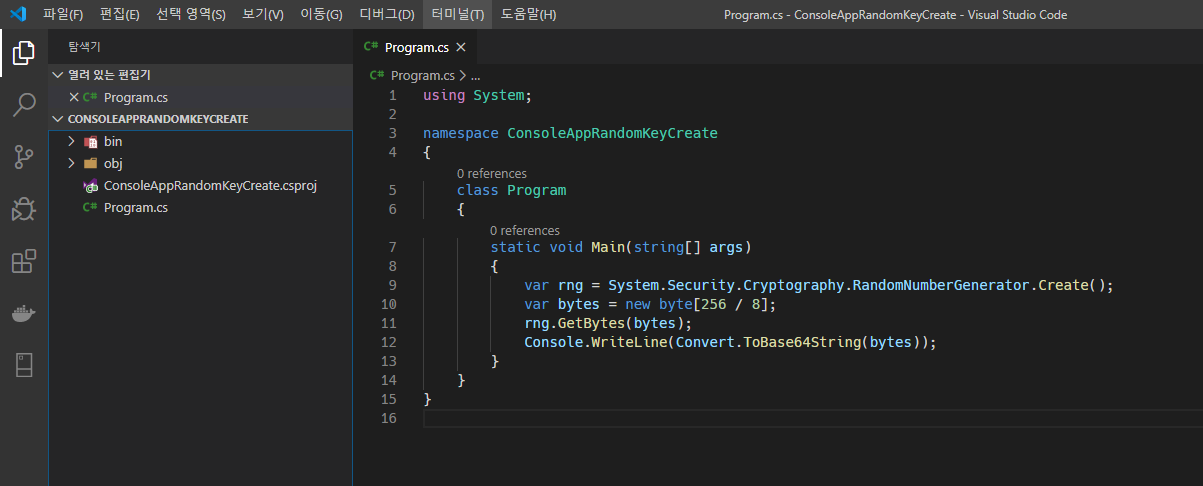Click 'ConsoleAppRandomKeyCreate' in namespace line
The image size is (1203, 486).
pos(612,133)
